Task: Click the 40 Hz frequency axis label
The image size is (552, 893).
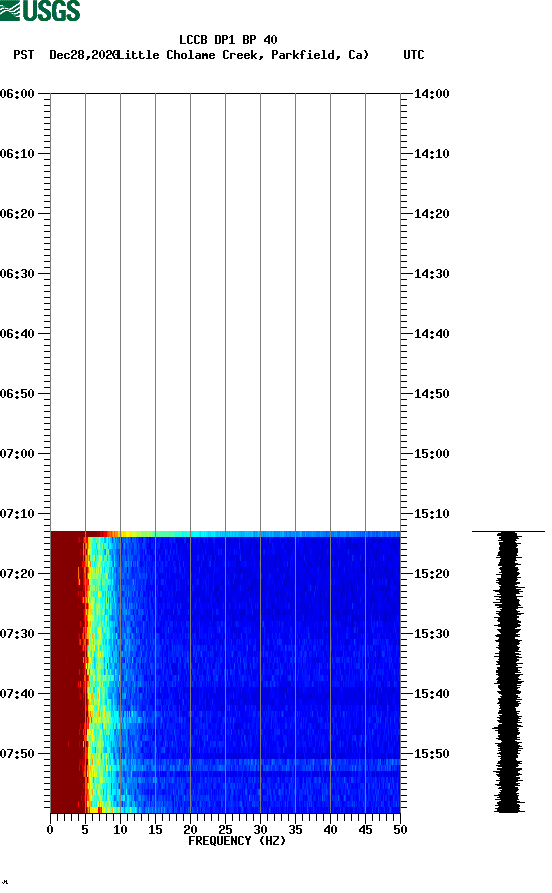Action: (330, 830)
